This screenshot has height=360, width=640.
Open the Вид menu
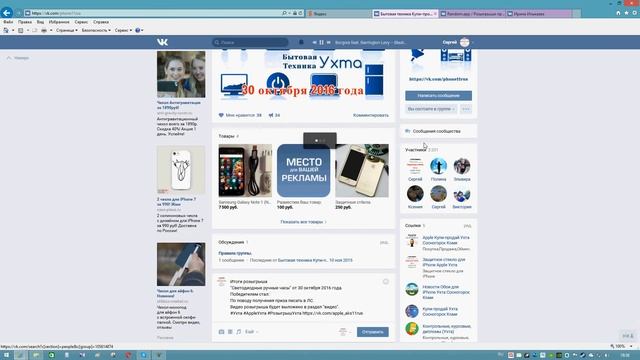coord(40,22)
